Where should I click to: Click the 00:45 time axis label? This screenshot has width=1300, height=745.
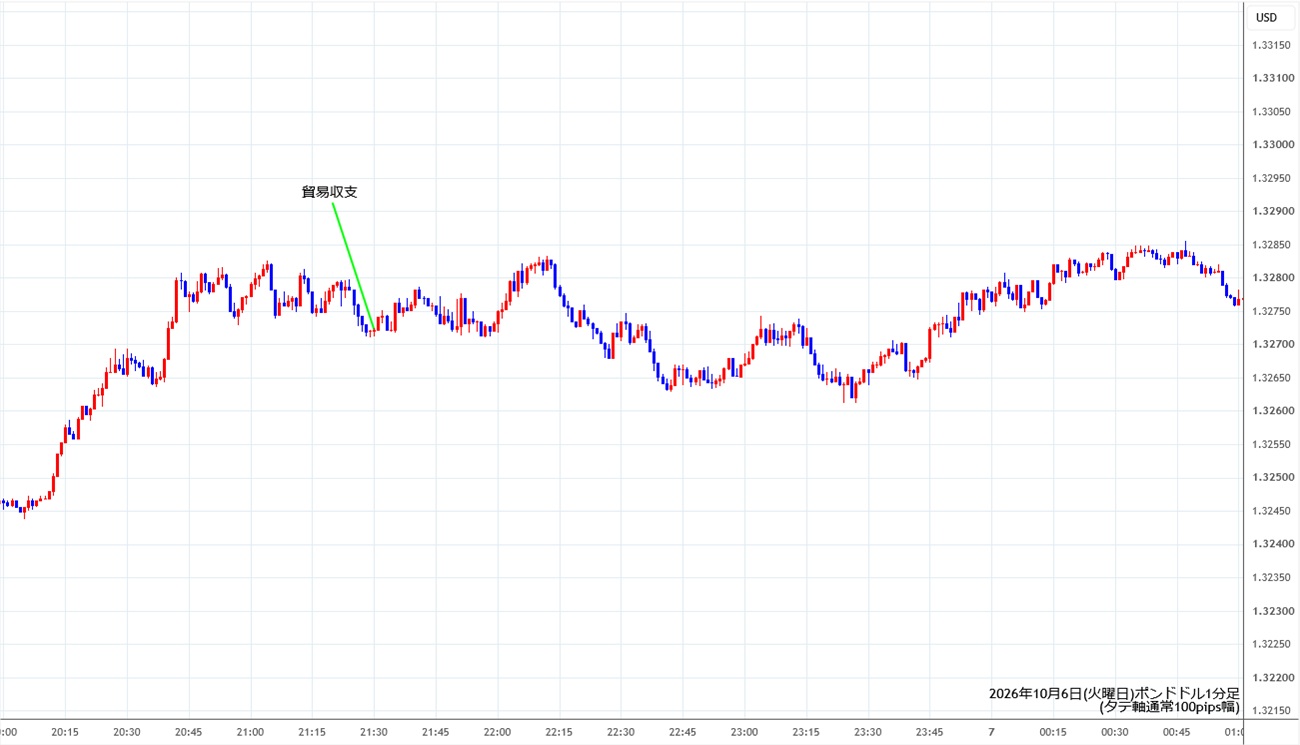point(1177,732)
